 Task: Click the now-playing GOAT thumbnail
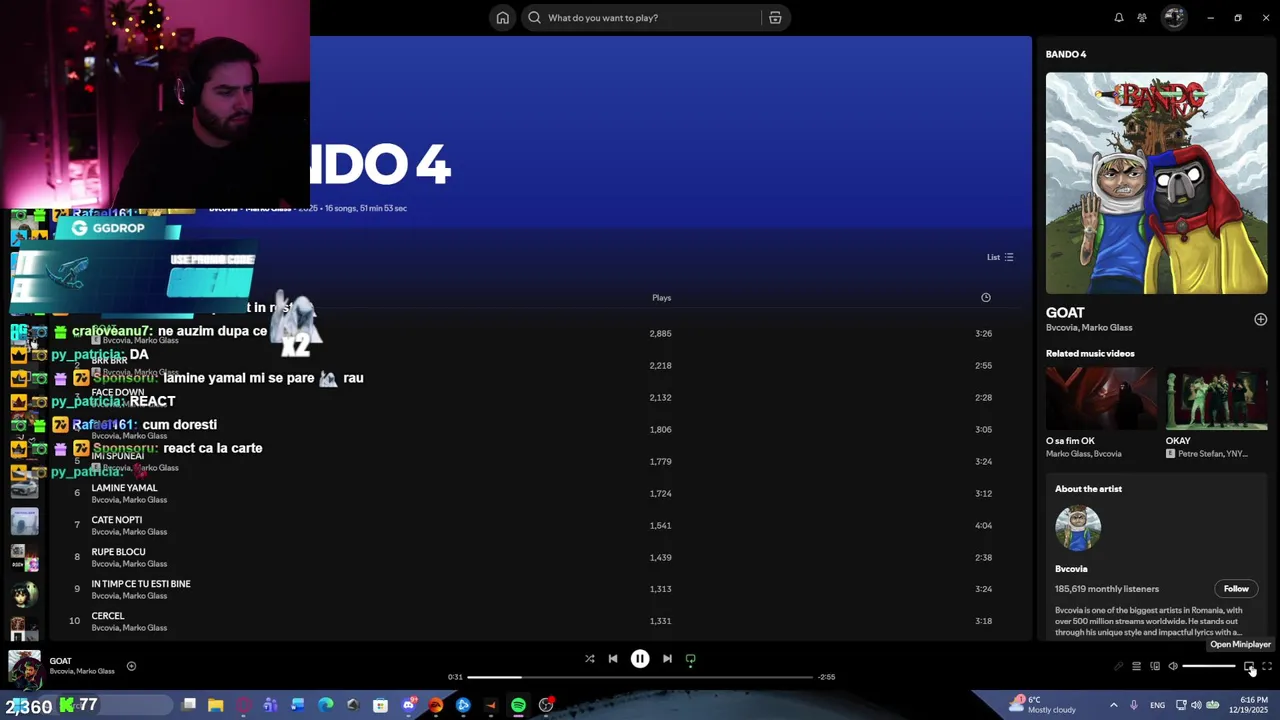(x=24, y=670)
